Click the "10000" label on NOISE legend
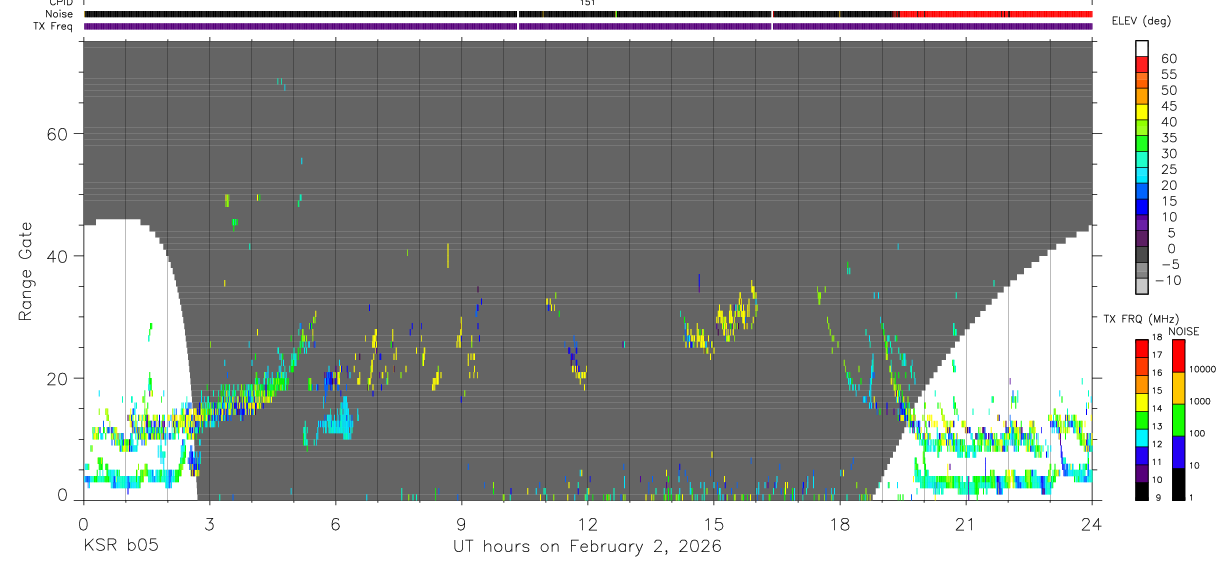 1202,369
